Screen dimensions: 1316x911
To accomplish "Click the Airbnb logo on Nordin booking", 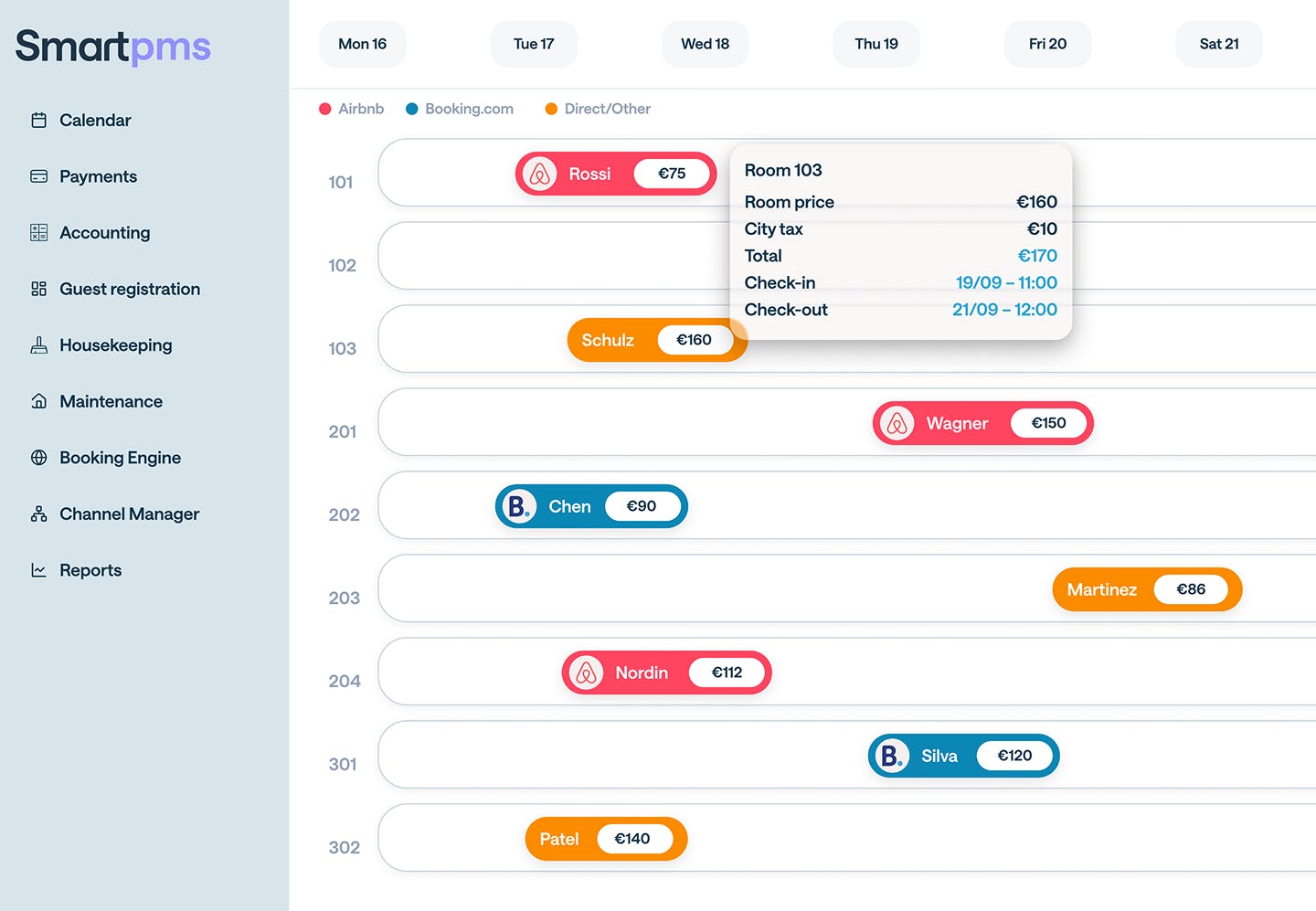I will (587, 673).
